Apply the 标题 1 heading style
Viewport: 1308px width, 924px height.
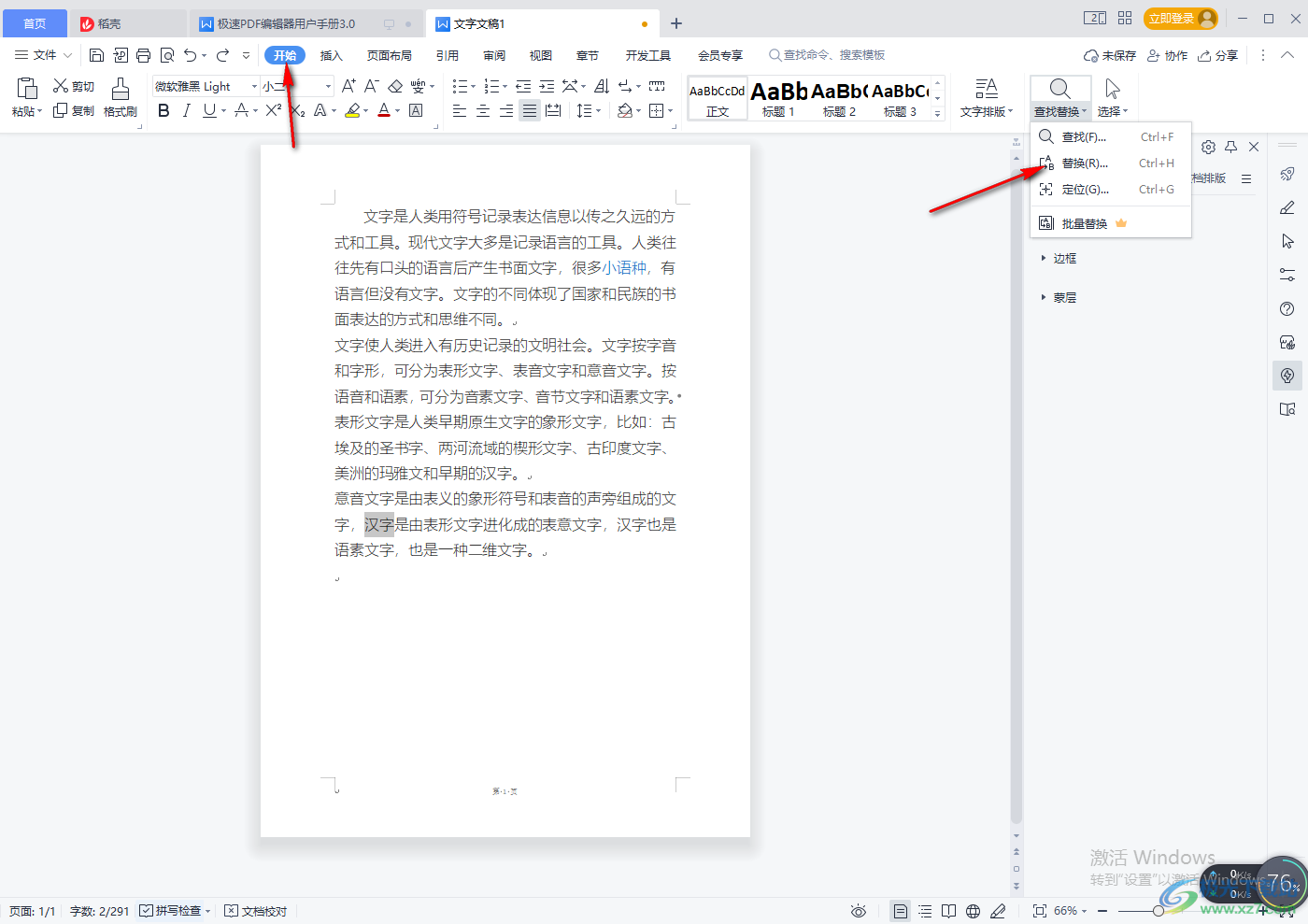(778, 97)
